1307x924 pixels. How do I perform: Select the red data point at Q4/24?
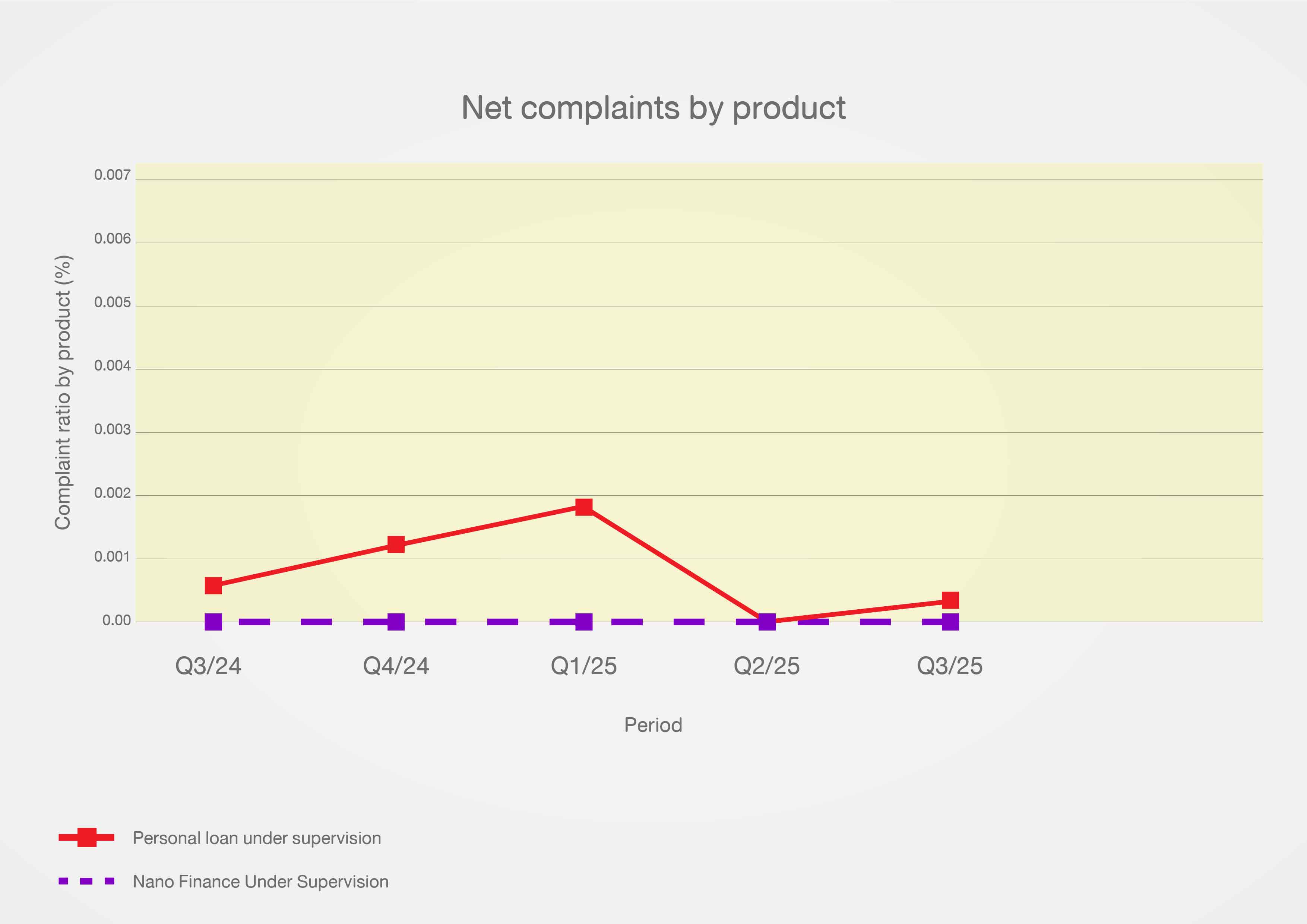(x=396, y=544)
